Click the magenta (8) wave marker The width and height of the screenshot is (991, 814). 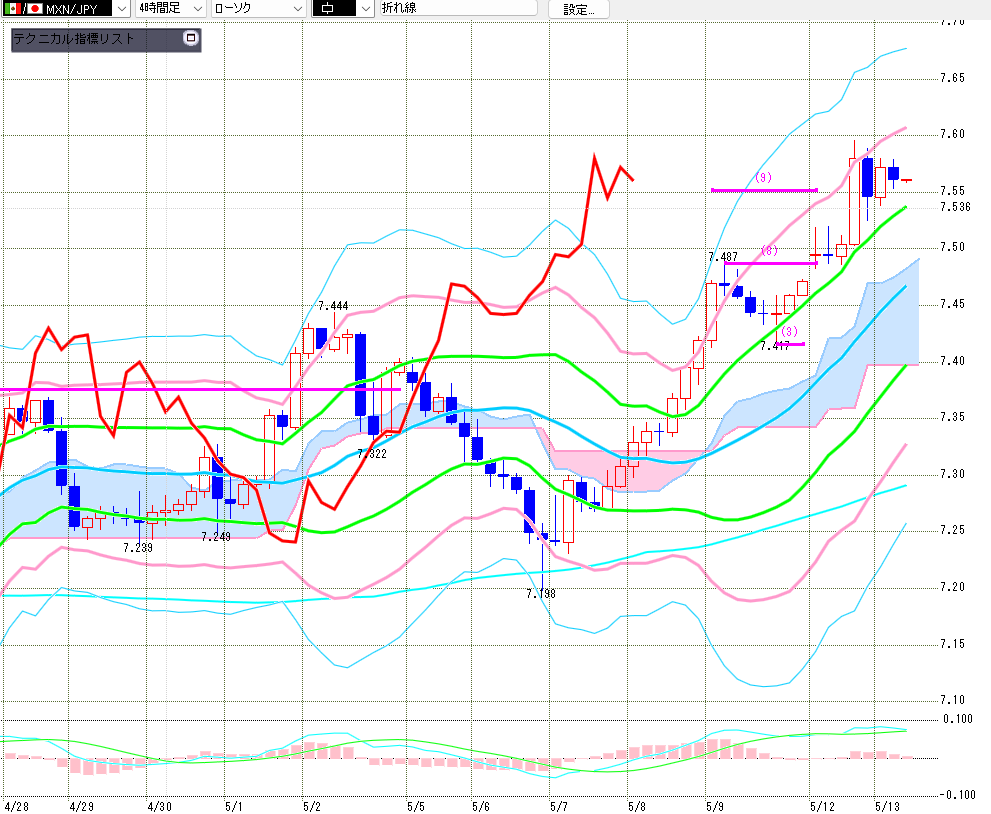pos(769,250)
